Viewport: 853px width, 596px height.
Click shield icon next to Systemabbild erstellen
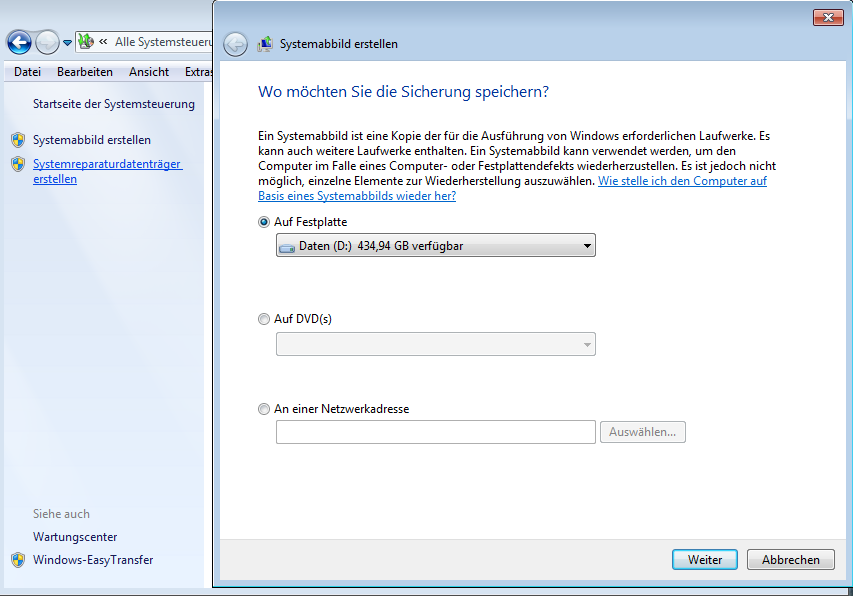coord(18,140)
